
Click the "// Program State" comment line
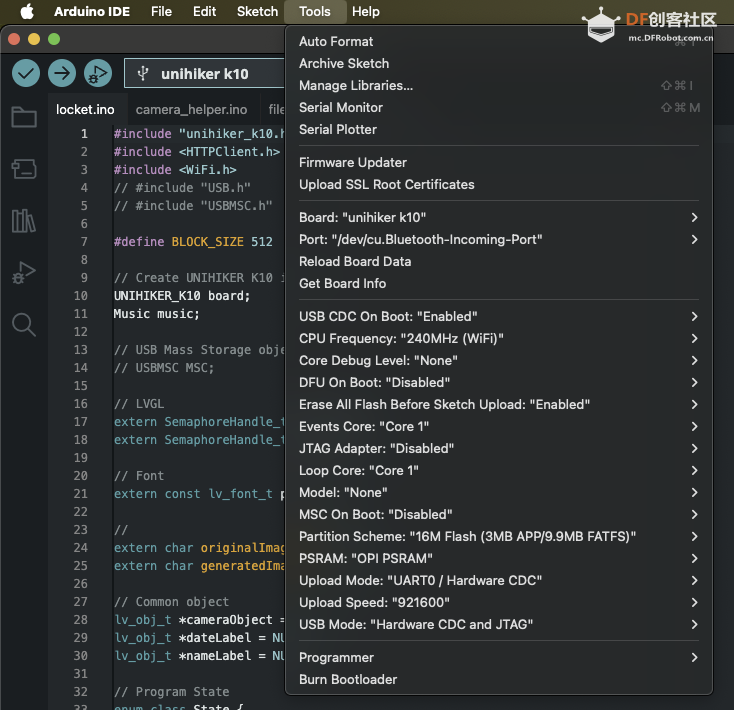tap(171, 692)
